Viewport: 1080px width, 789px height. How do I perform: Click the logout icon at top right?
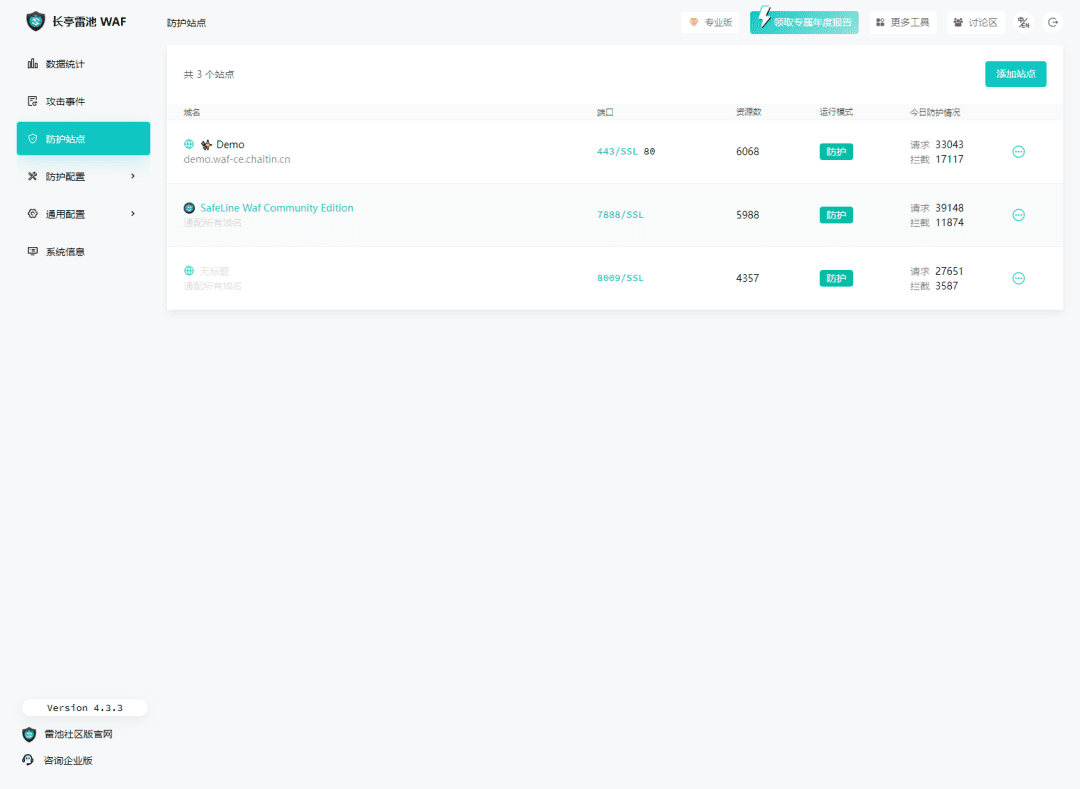coord(1052,22)
